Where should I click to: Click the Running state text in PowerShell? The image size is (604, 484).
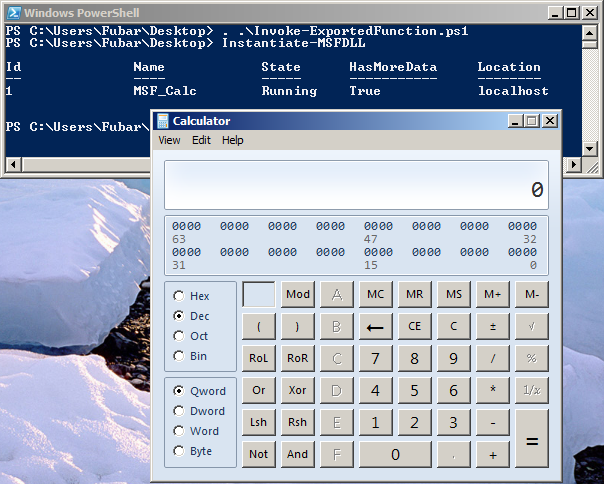[x=289, y=91]
